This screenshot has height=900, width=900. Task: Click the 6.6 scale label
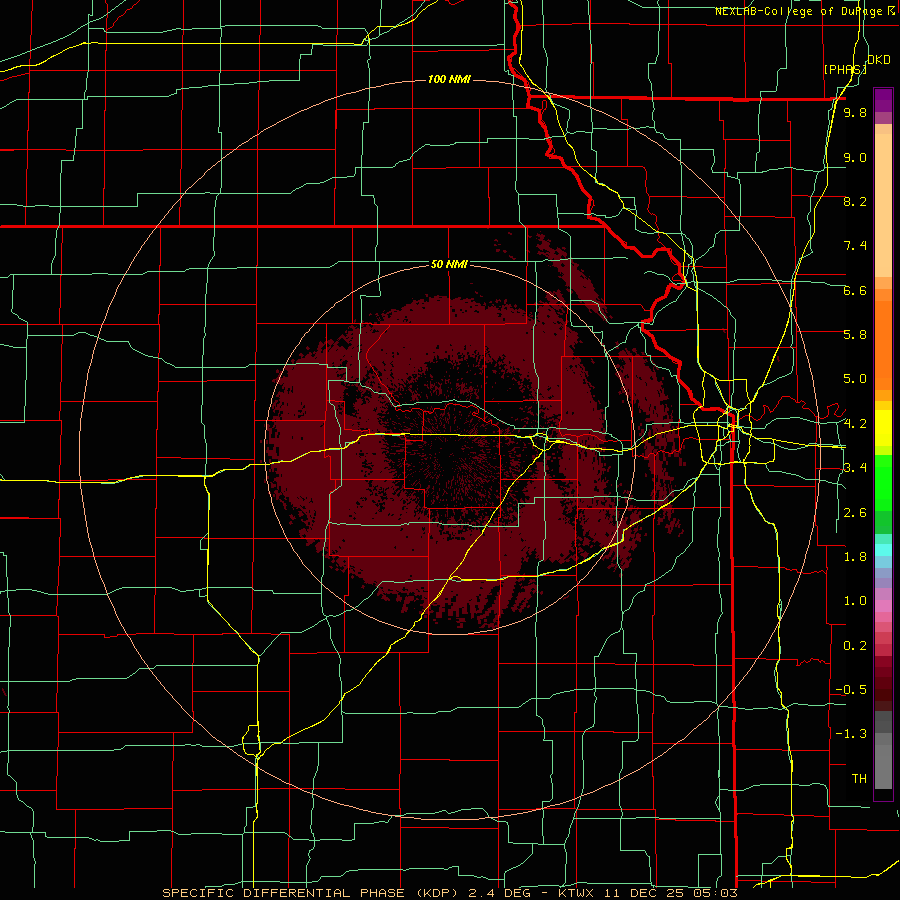[855, 290]
